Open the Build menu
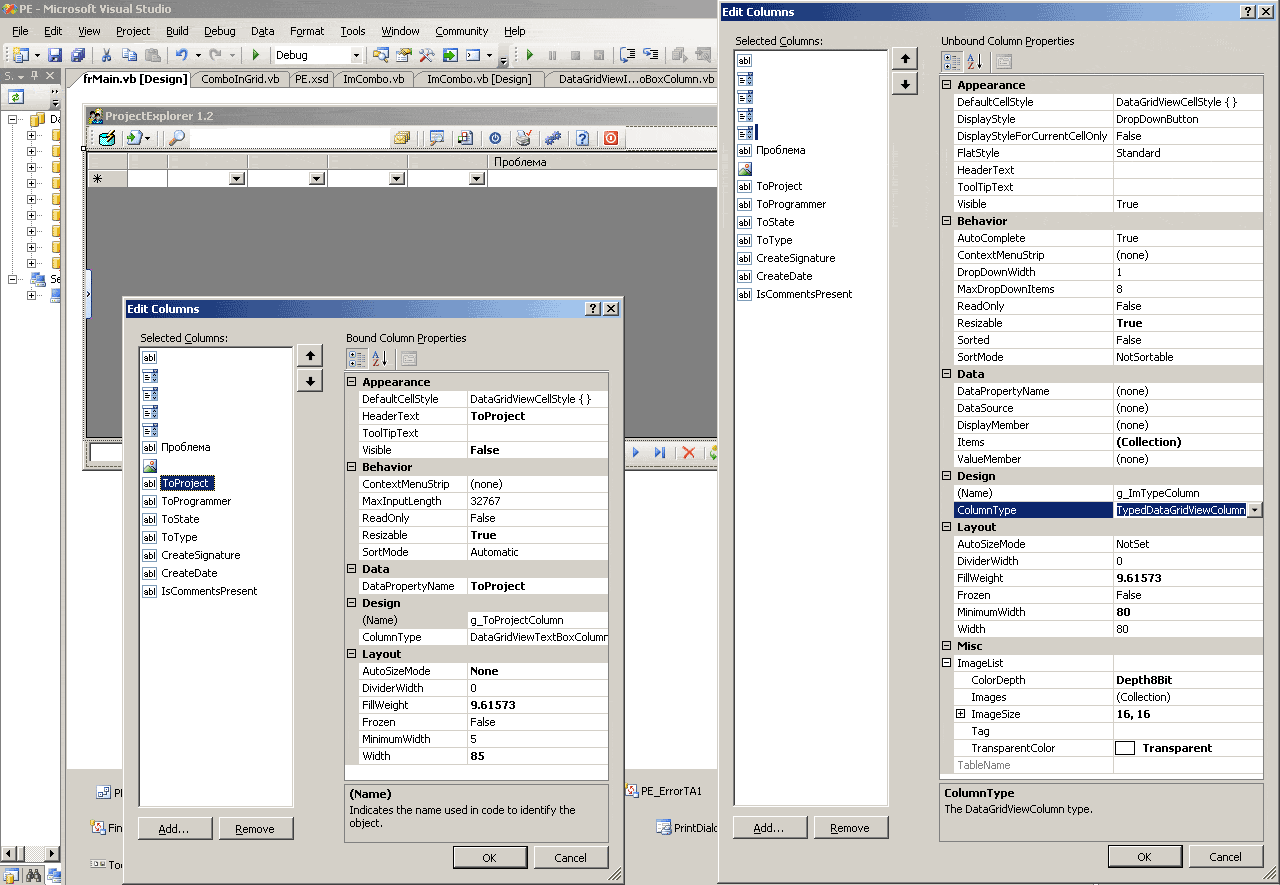The image size is (1280, 885). tap(177, 31)
